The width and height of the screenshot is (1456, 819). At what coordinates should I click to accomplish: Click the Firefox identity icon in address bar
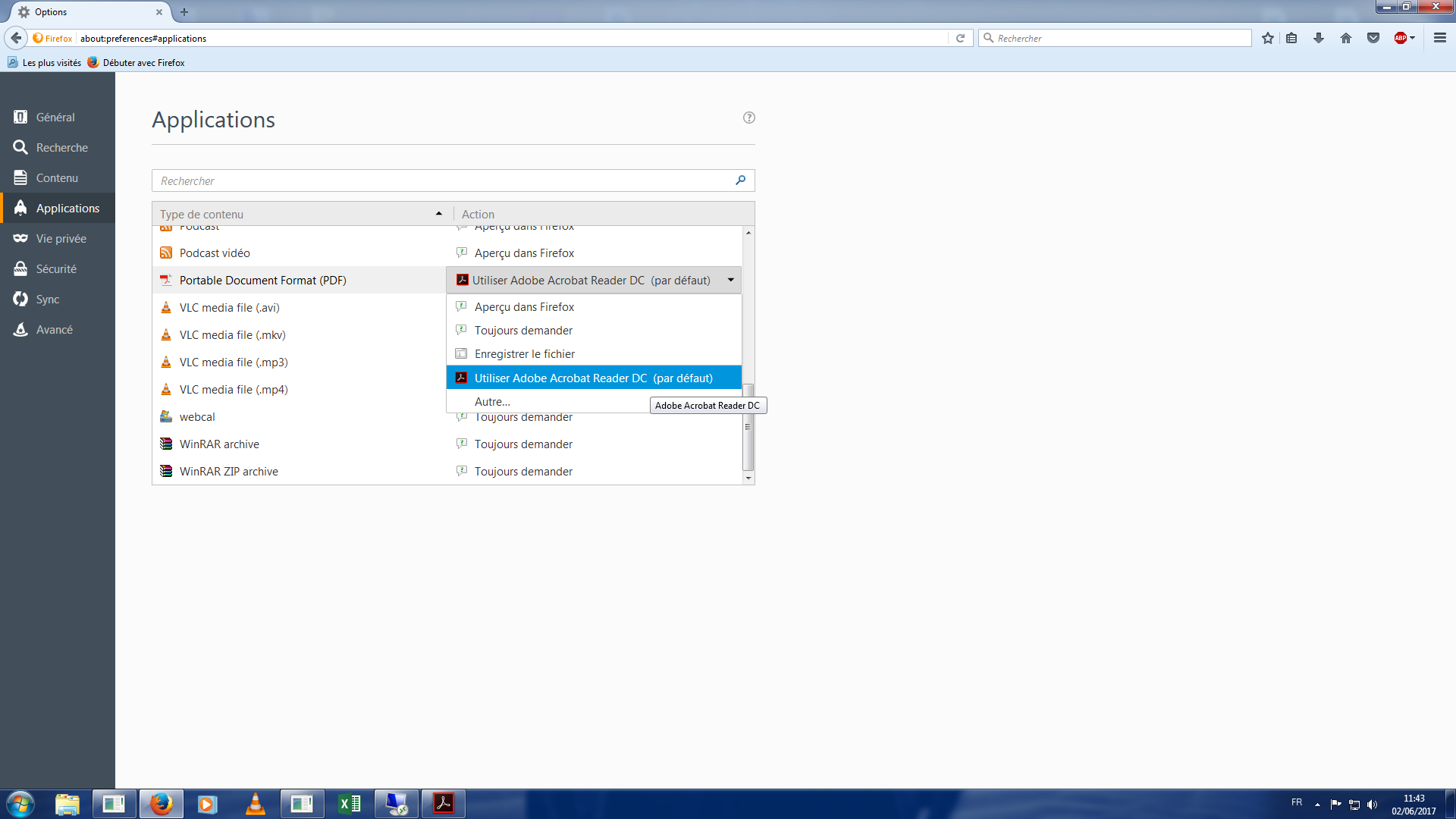(x=52, y=38)
